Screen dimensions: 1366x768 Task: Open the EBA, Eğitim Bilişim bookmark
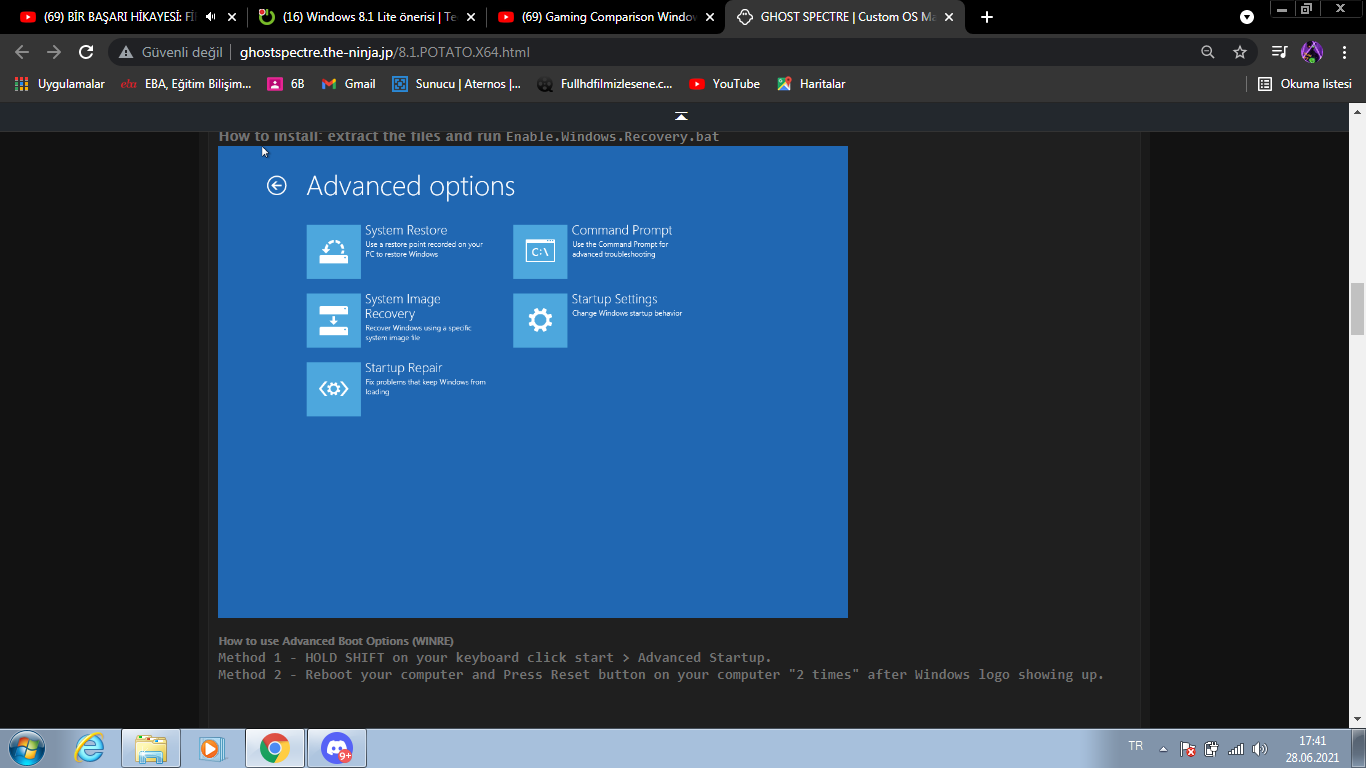(186, 84)
